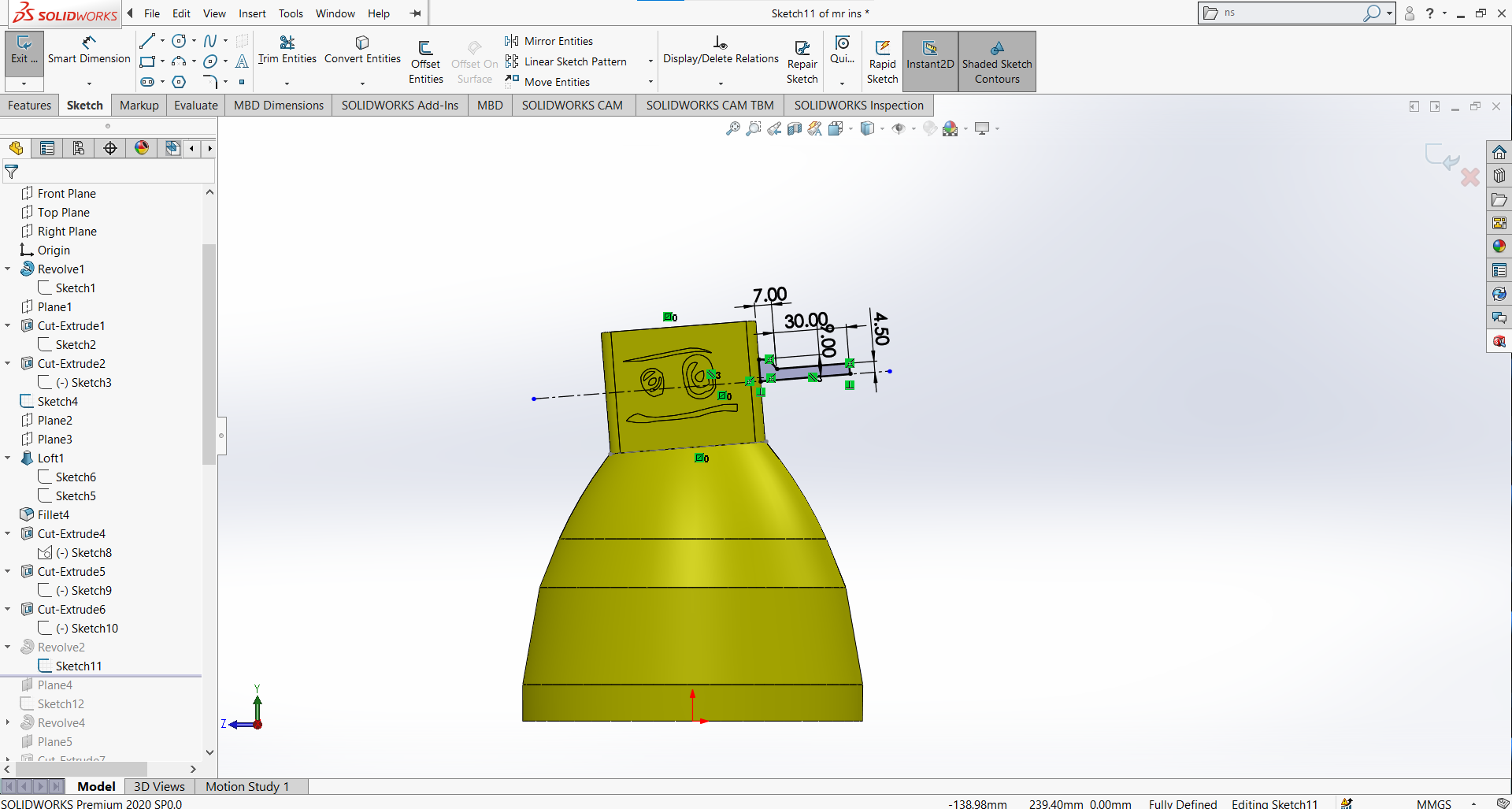Viewport: 1512px width, 809px height.
Task: Open Convert Entities dropdown arrow
Action: tap(362, 83)
